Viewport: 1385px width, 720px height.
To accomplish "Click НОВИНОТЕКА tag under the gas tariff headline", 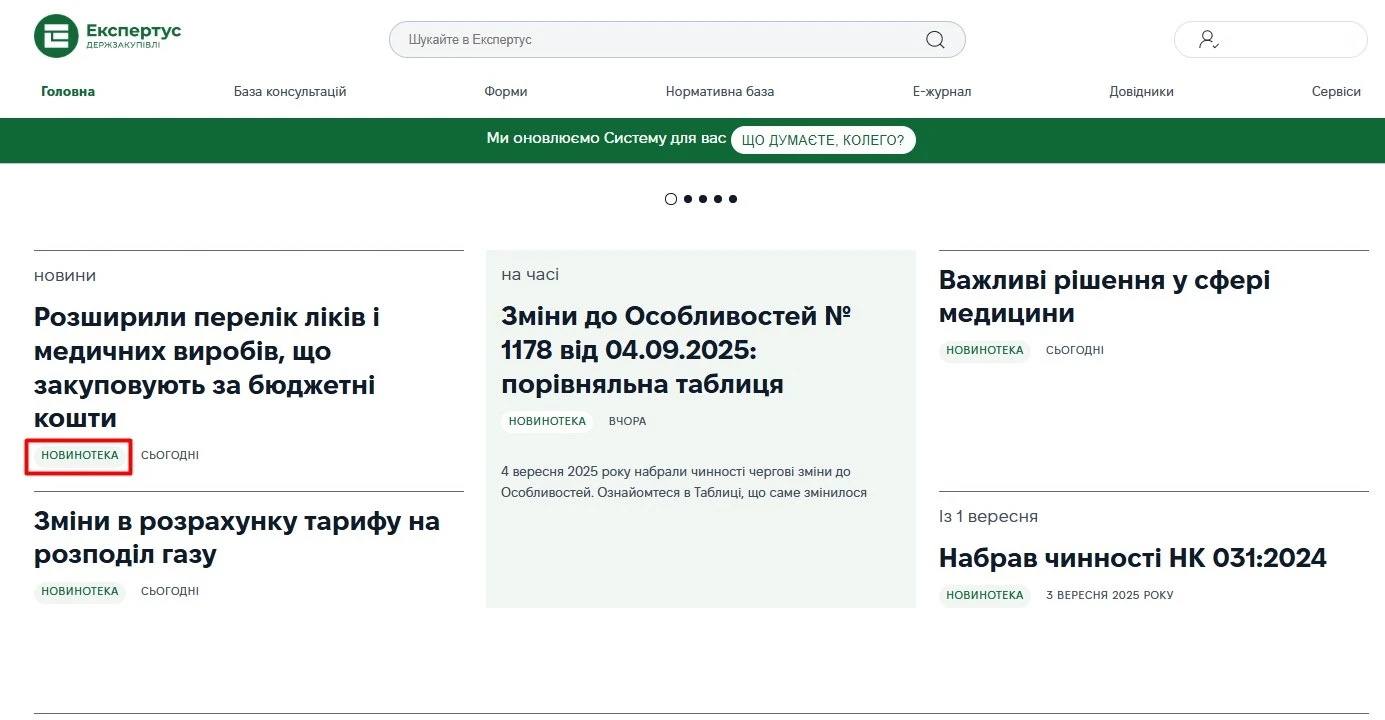I will pos(80,591).
